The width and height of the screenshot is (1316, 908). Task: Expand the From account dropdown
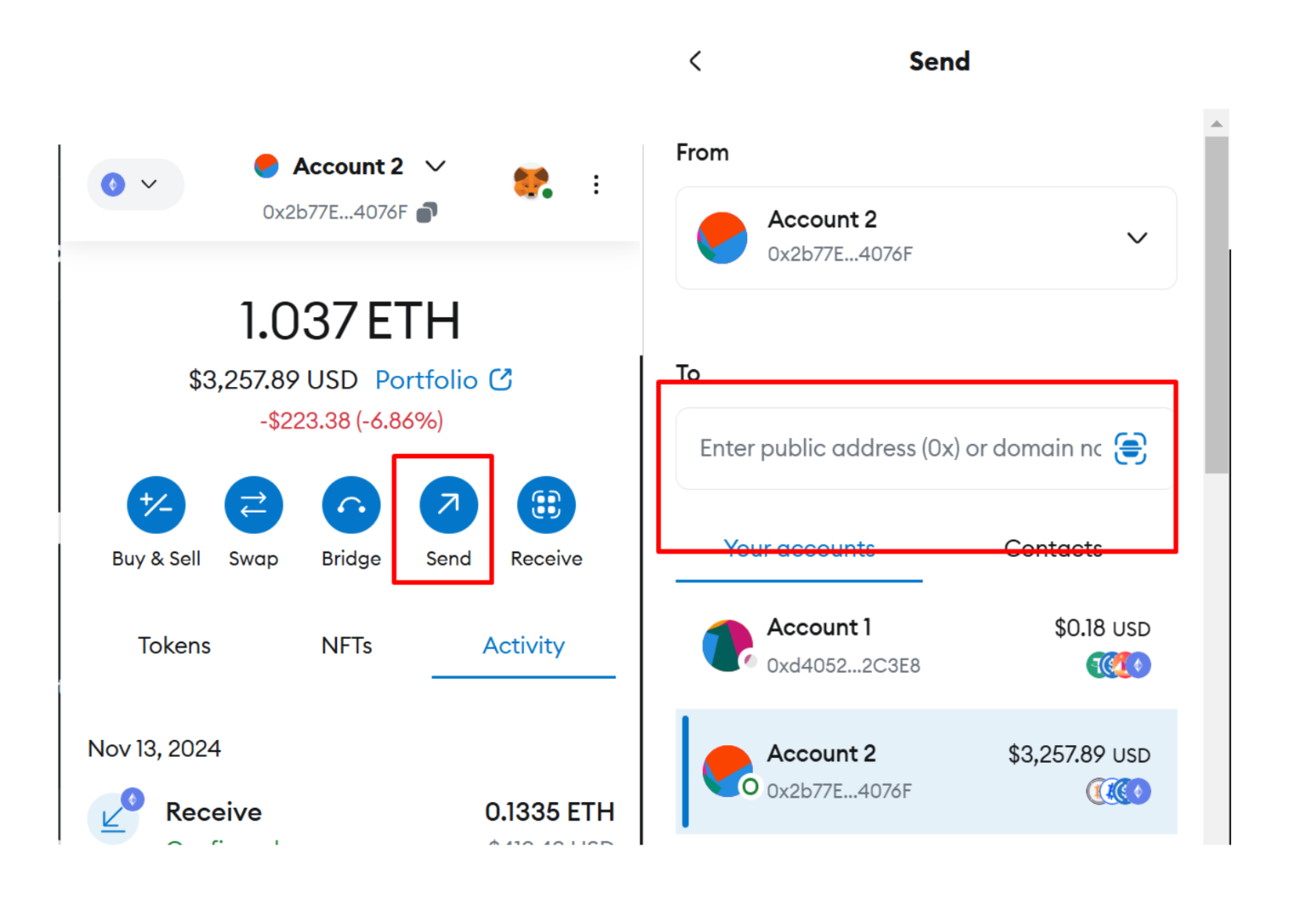point(1137,238)
